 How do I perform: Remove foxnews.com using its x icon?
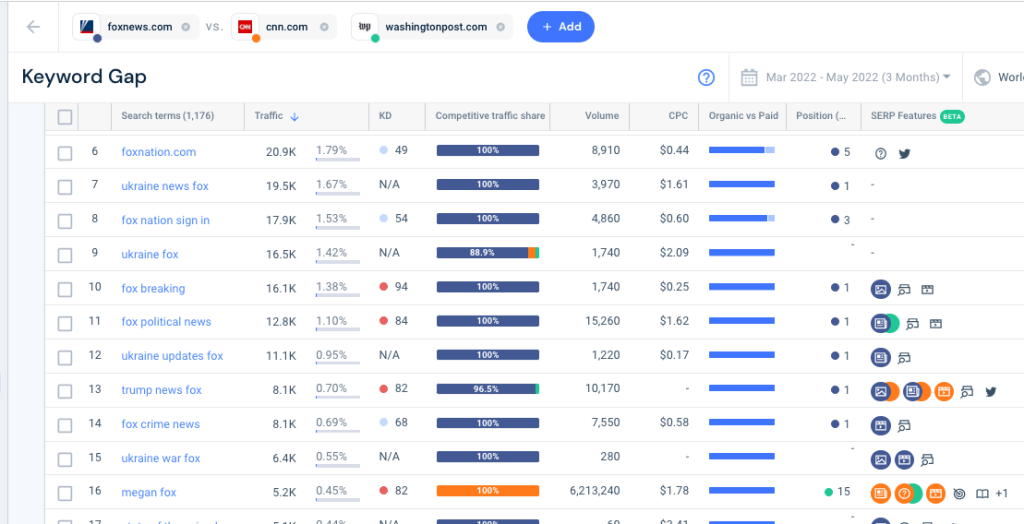point(186,27)
